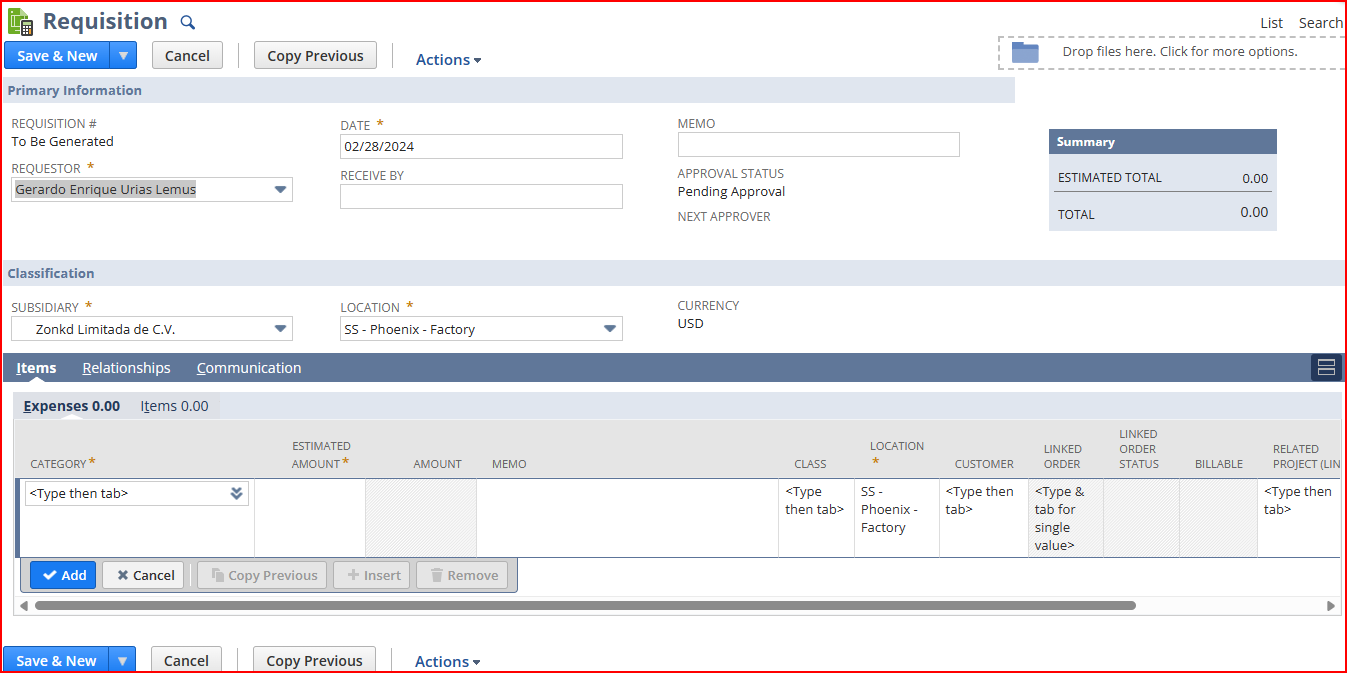Click the Billable cell in expense row
The width and height of the screenshot is (1347, 673).
pos(1218,518)
